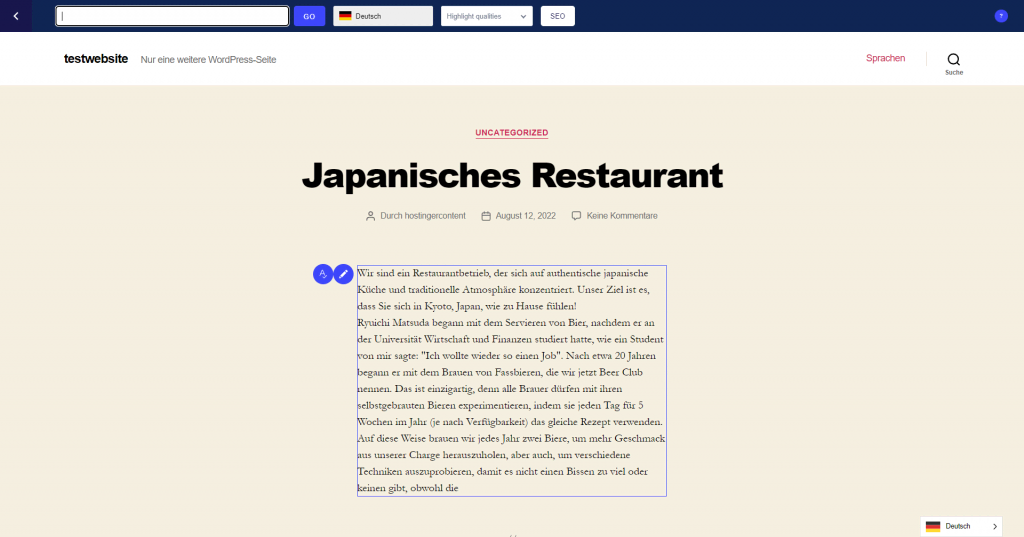Focus the URL input field in toolbar

pos(172,16)
